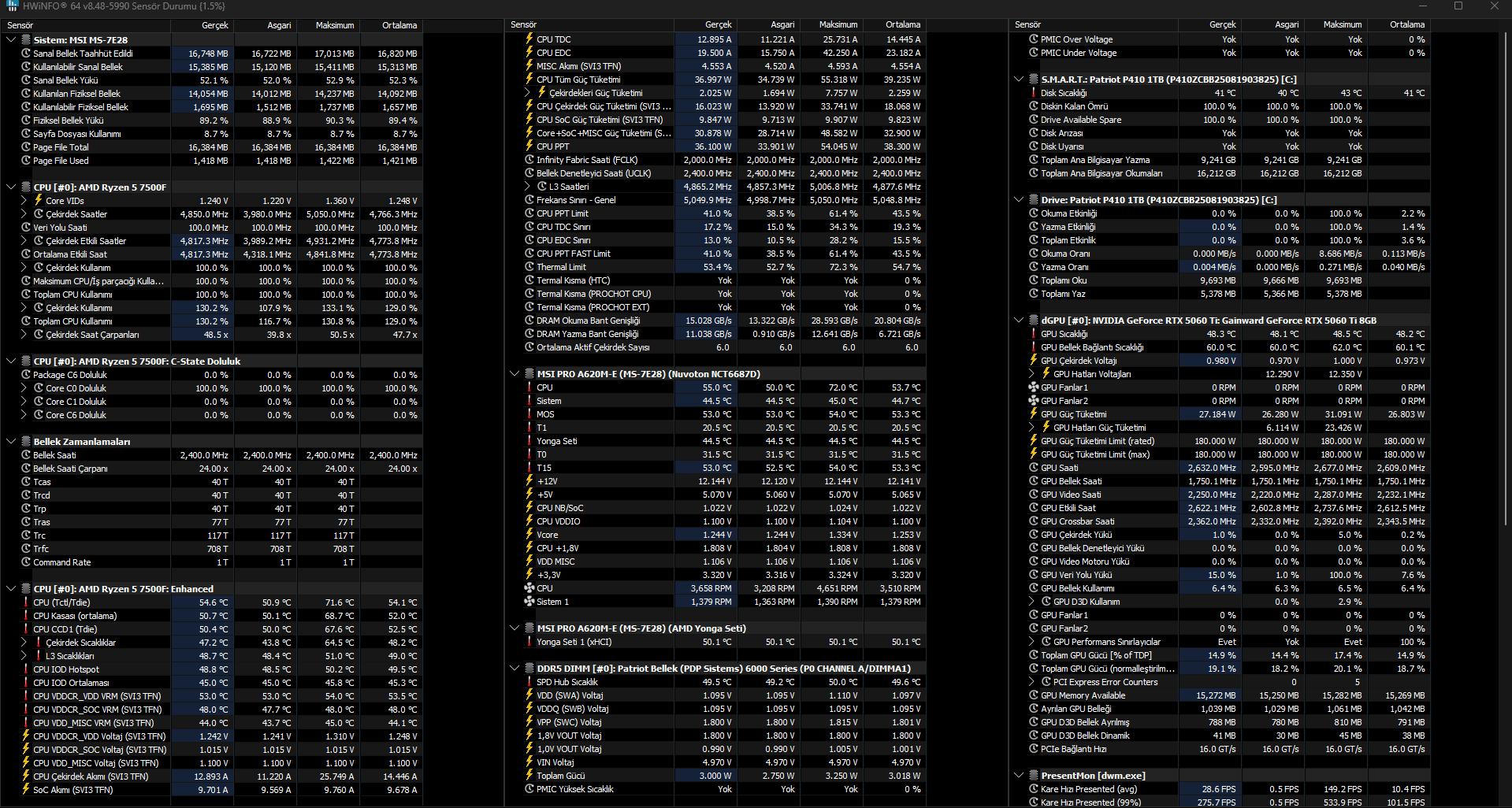Click the clock icon beside Infinity Fabric Saati (FCLK)
The height and width of the screenshot is (808, 1512).
[529, 160]
